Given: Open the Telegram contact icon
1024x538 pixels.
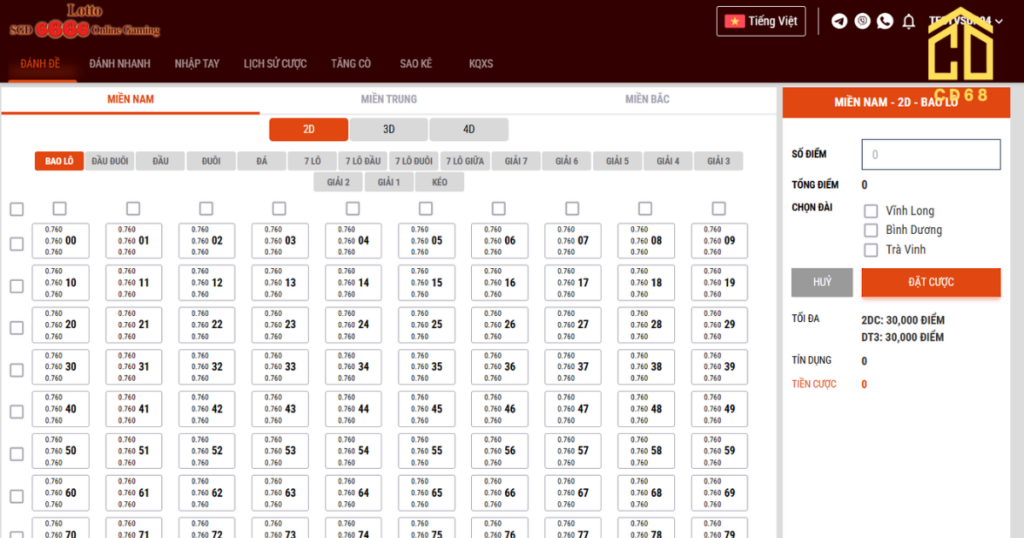Looking at the screenshot, I should (x=839, y=21).
